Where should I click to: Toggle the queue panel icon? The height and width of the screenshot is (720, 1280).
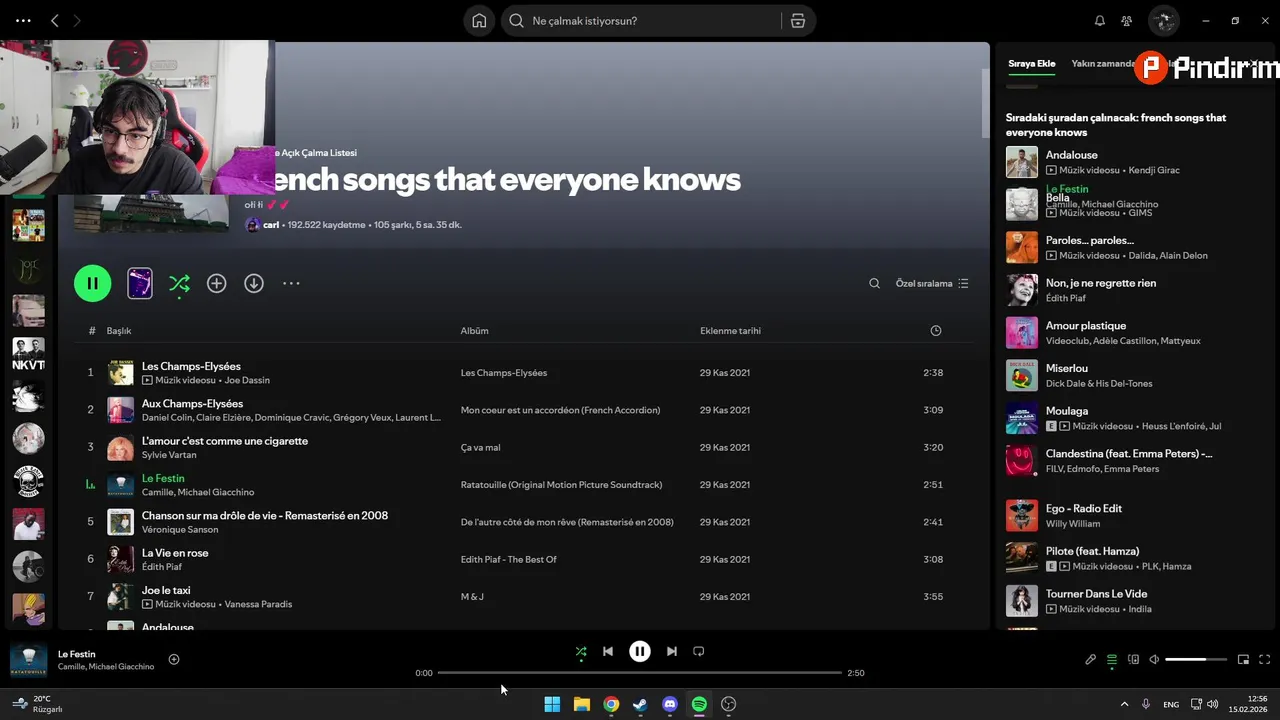click(1112, 660)
